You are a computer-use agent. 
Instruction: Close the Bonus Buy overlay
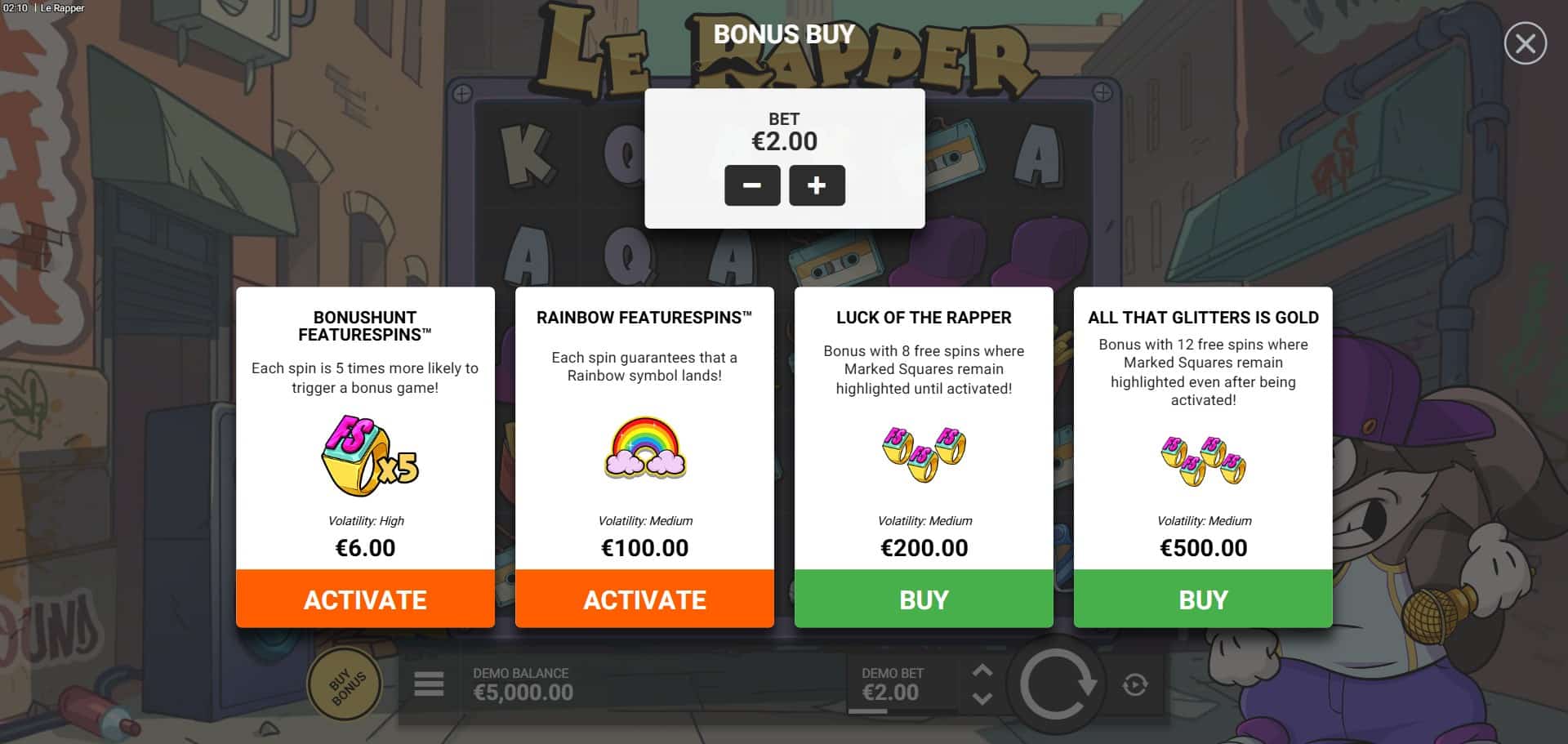tap(1525, 43)
